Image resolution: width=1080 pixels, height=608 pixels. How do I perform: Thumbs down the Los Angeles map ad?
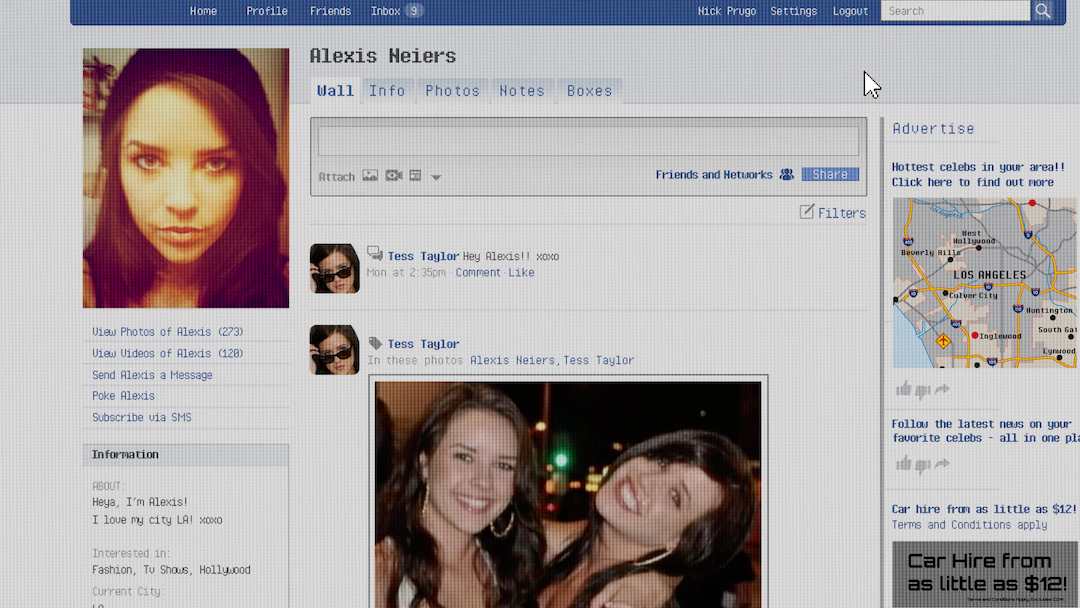923,390
